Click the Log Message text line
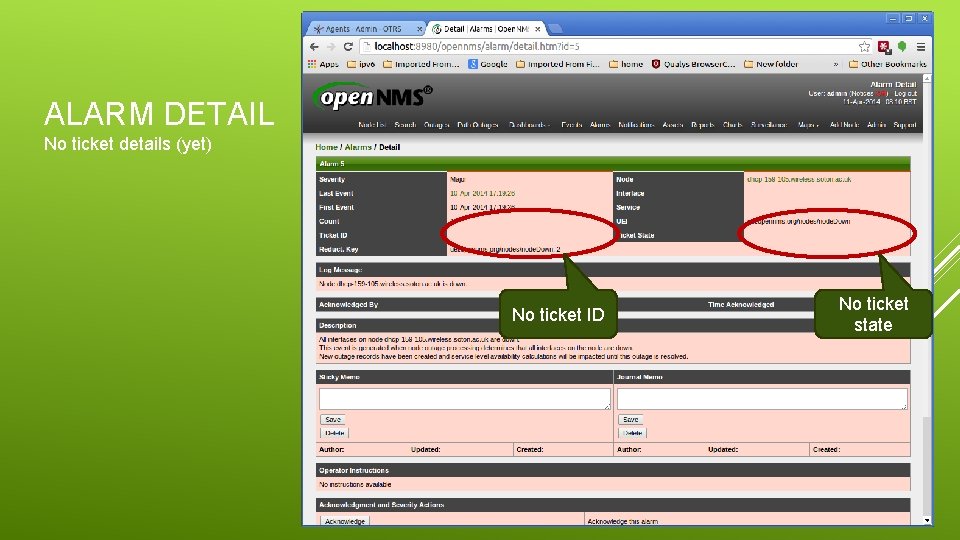Screen dimensions: 960x540 point(392,284)
